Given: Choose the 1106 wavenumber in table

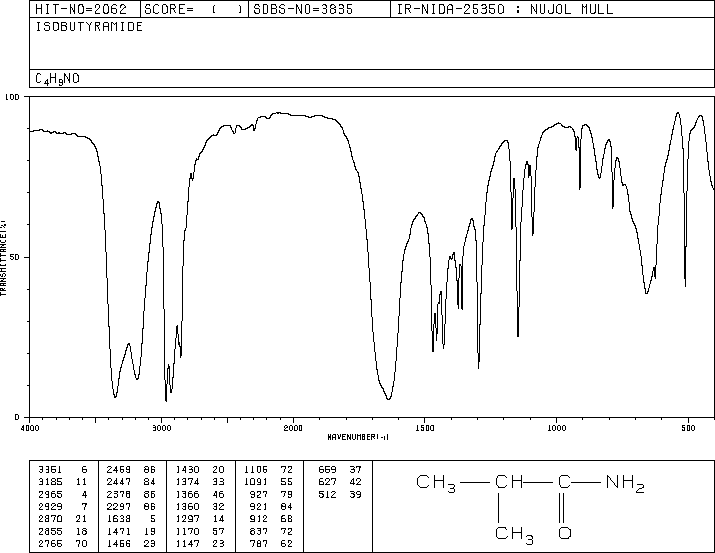Looking at the screenshot, I should click(x=256, y=470).
